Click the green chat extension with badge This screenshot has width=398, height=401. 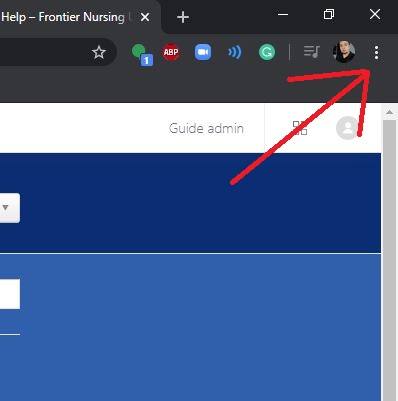[x=142, y=55]
